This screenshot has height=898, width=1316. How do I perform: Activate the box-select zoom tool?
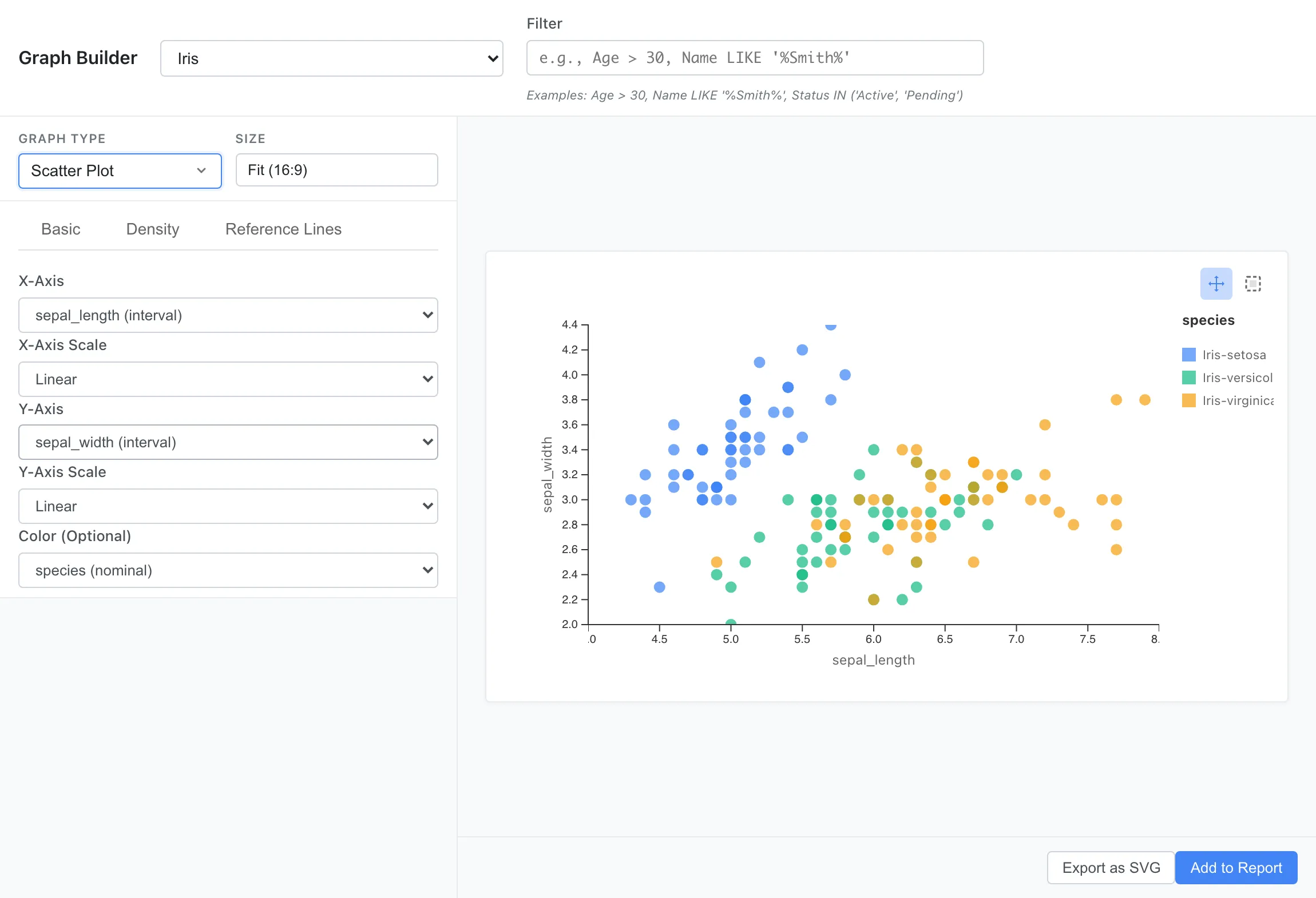pyautogui.click(x=1252, y=283)
